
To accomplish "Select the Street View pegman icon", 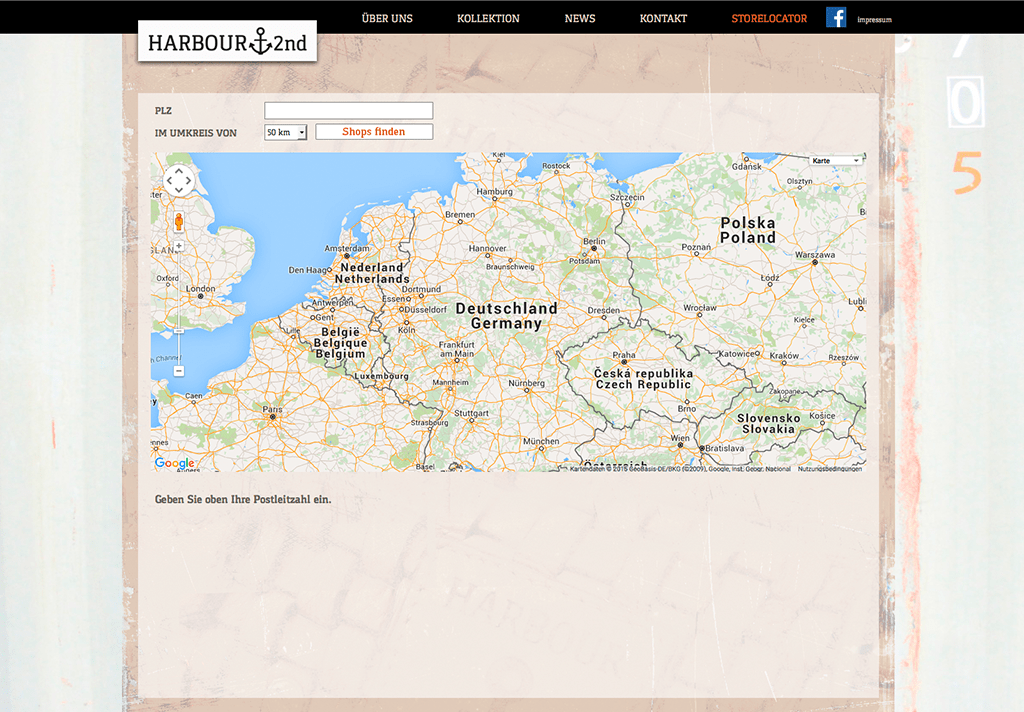I will pos(179,222).
